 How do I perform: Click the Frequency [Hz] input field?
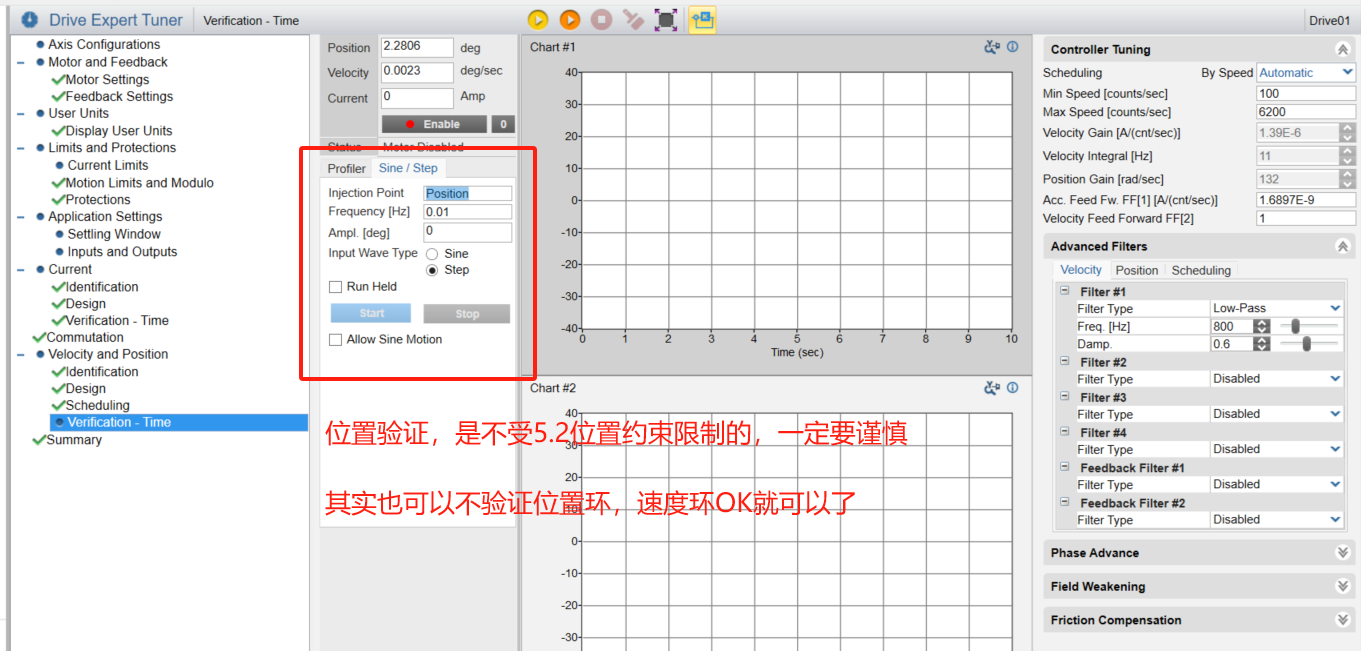(x=467, y=211)
